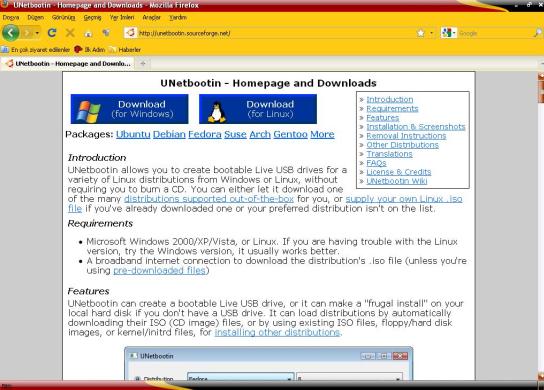Click the toolbar icon right of Home
The width and height of the screenshot is (544, 390).
[x=106, y=33]
